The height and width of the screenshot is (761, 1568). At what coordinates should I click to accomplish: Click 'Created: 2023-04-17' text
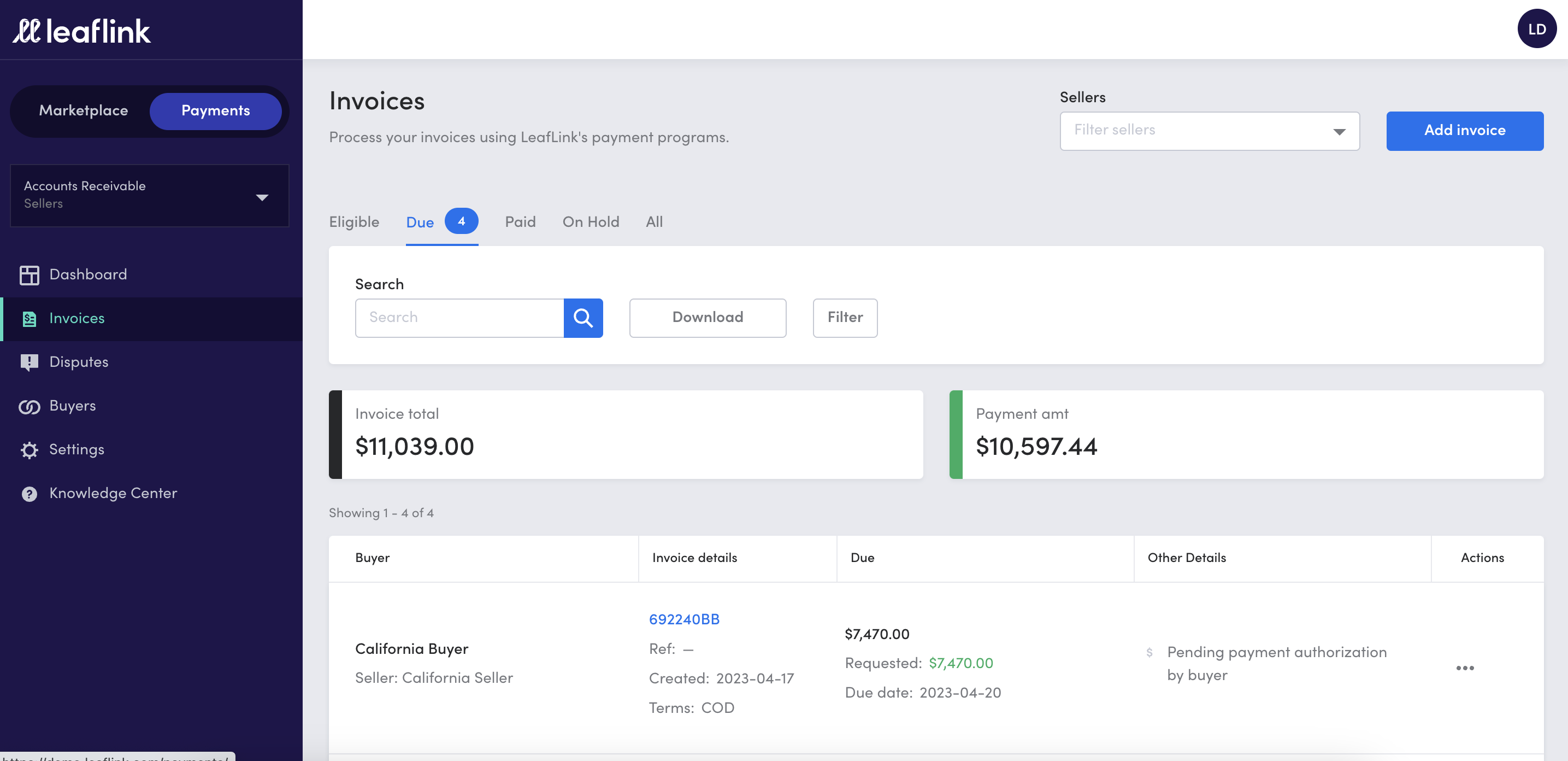(721, 679)
